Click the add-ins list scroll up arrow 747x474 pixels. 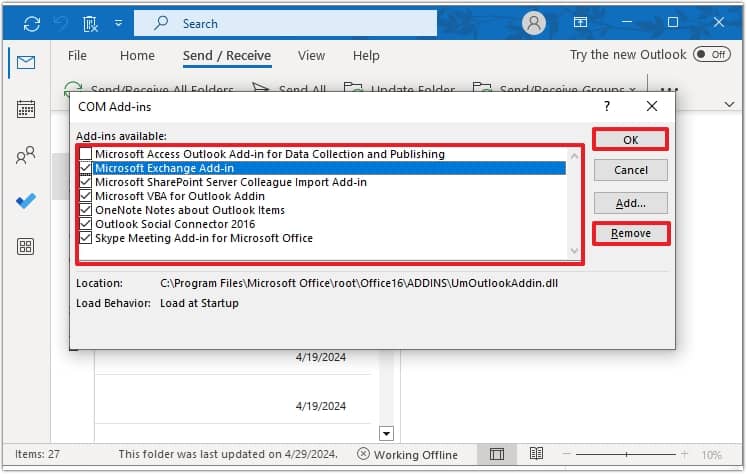pyautogui.click(x=574, y=156)
